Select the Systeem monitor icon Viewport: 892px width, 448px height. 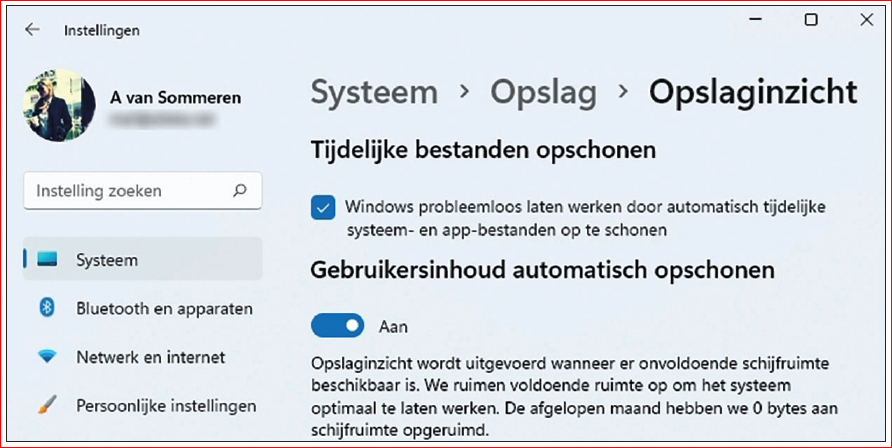point(47,260)
